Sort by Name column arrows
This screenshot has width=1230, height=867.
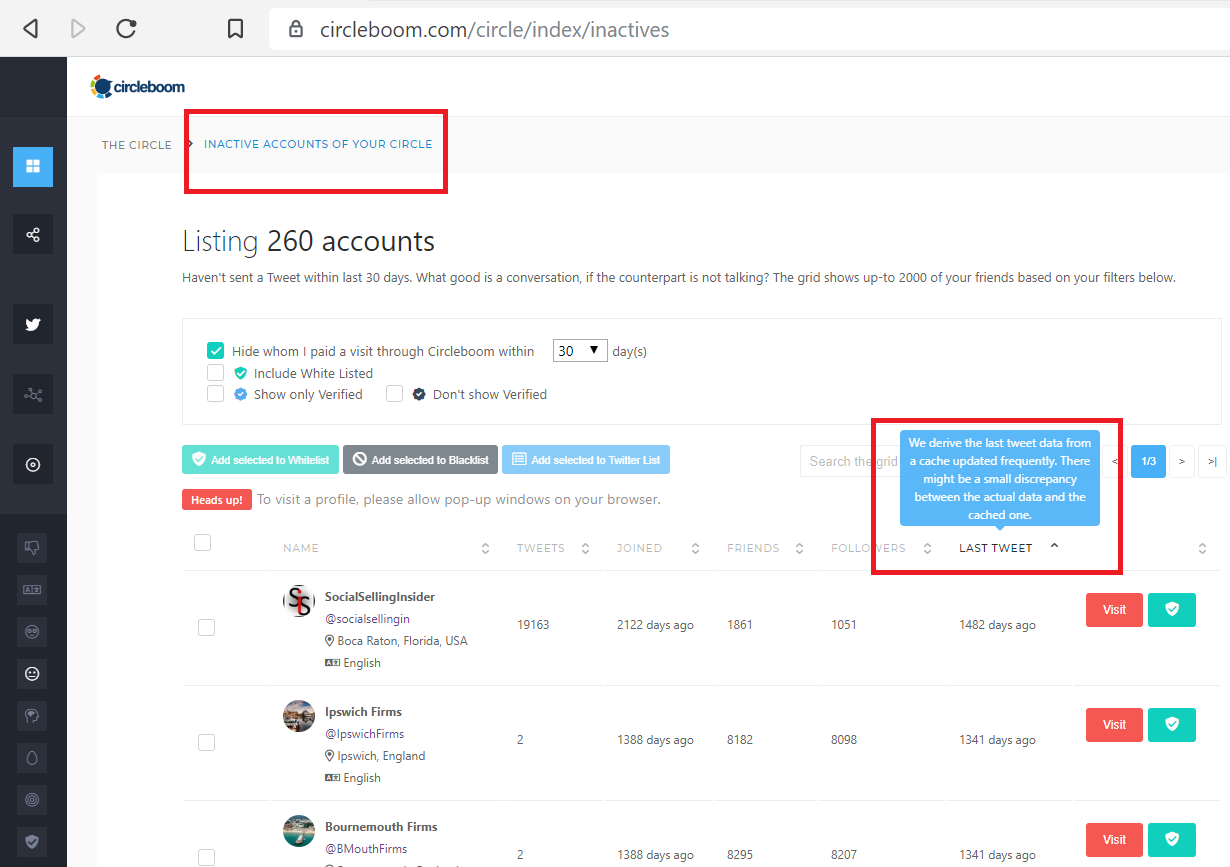(485, 548)
